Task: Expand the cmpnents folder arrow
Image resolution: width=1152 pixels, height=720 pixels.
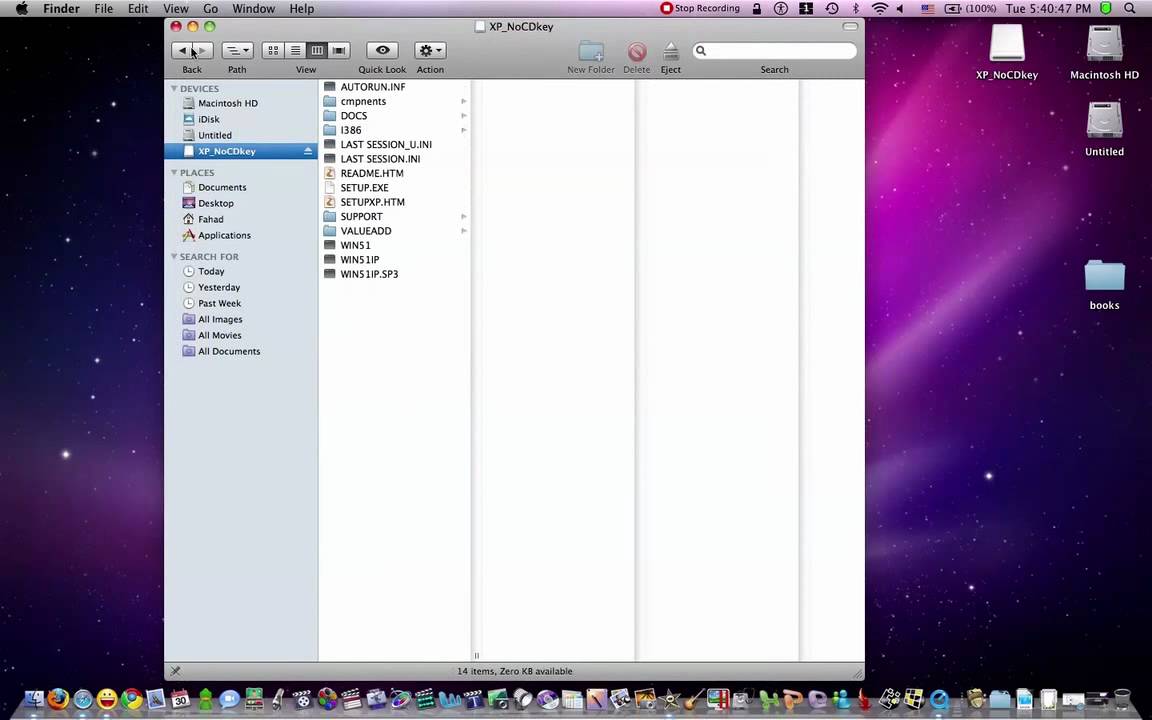Action: tap(464, 101)
